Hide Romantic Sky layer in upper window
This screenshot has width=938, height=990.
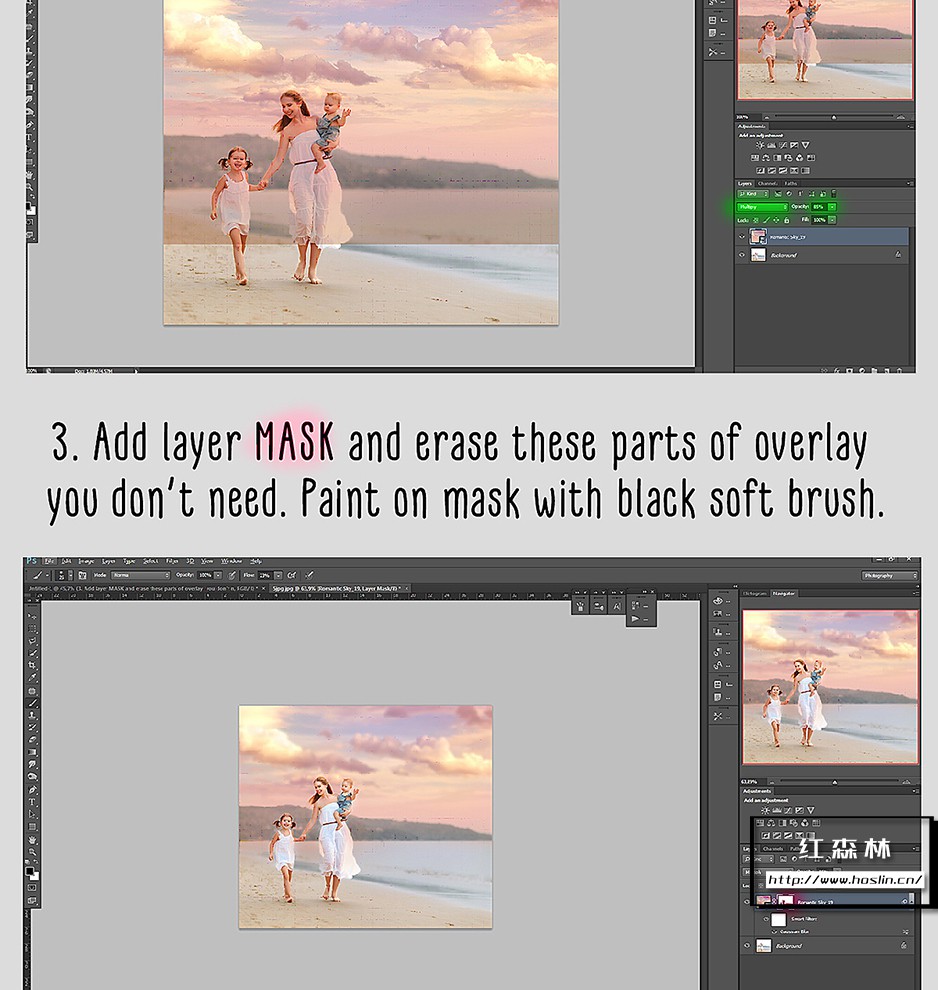[x=742, y=237]
